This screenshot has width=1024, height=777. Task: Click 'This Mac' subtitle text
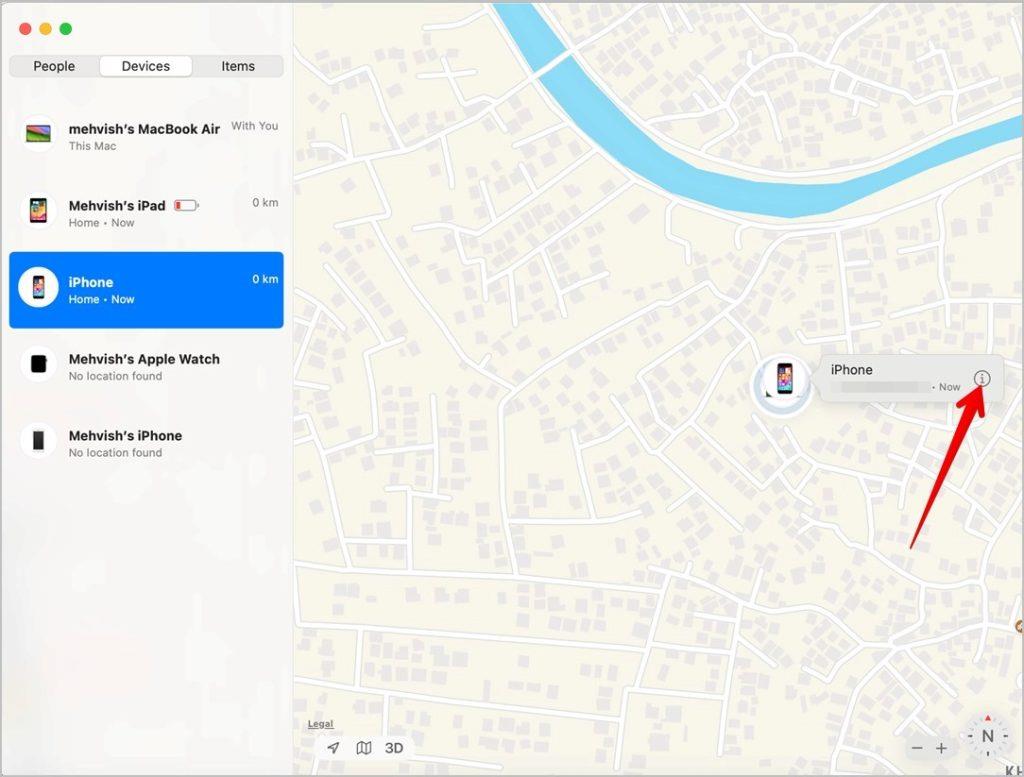[92, 146]
